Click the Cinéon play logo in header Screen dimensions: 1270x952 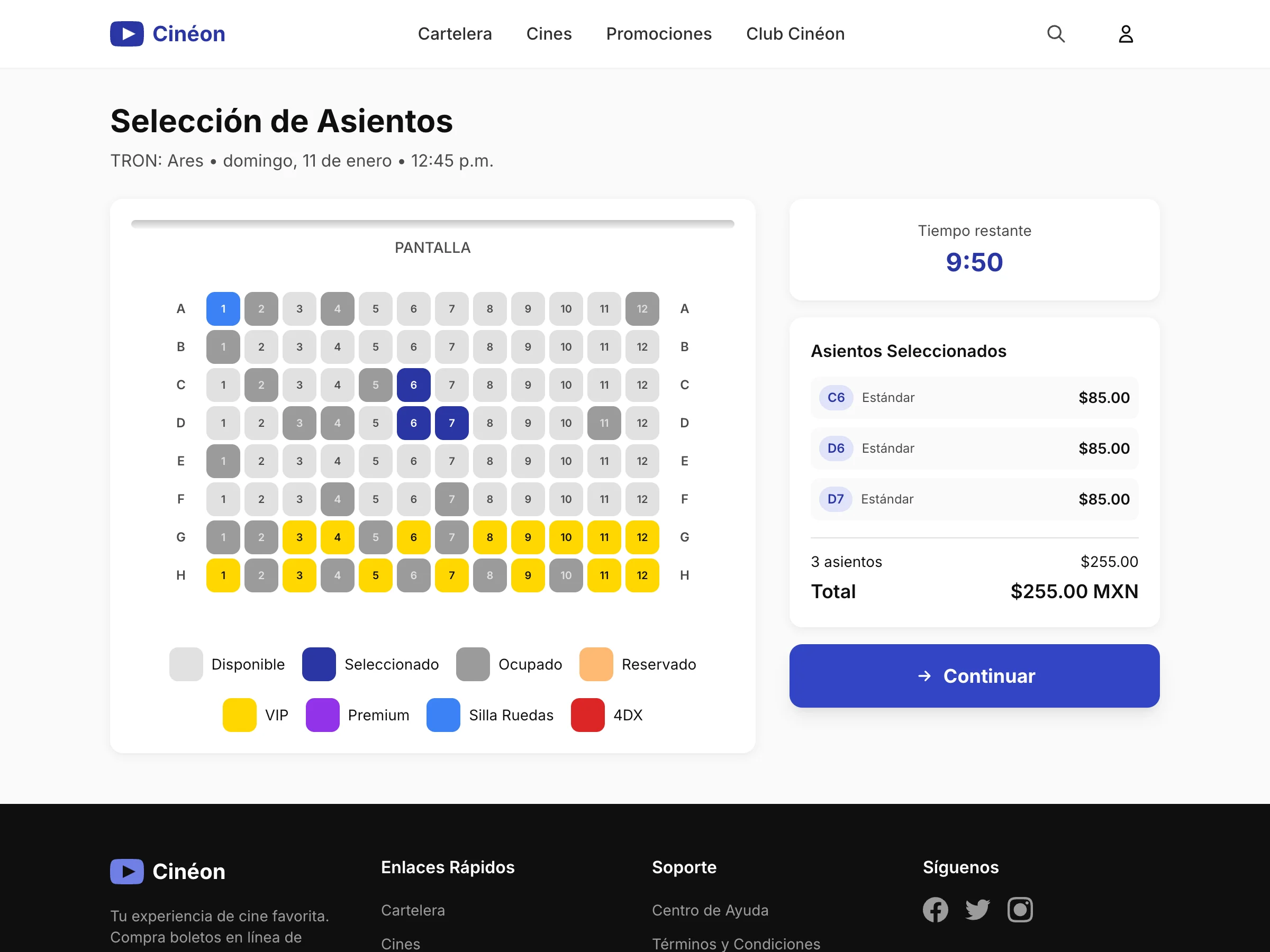tap(126, 33)
